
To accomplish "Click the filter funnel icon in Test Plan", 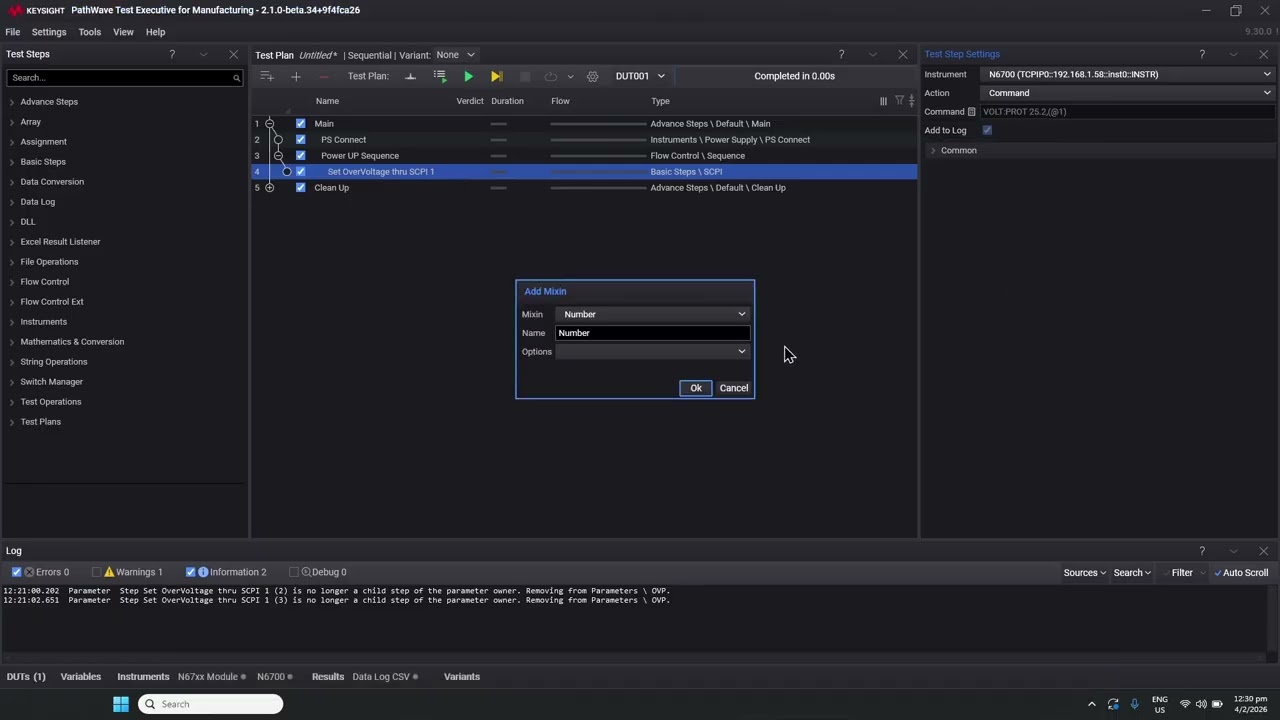I will [899, 101].
